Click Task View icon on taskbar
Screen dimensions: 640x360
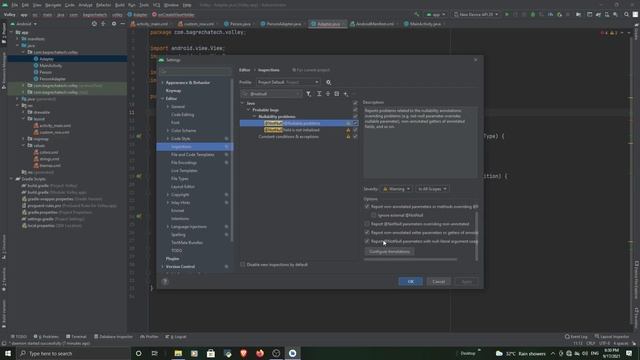(x=154, y=353)
